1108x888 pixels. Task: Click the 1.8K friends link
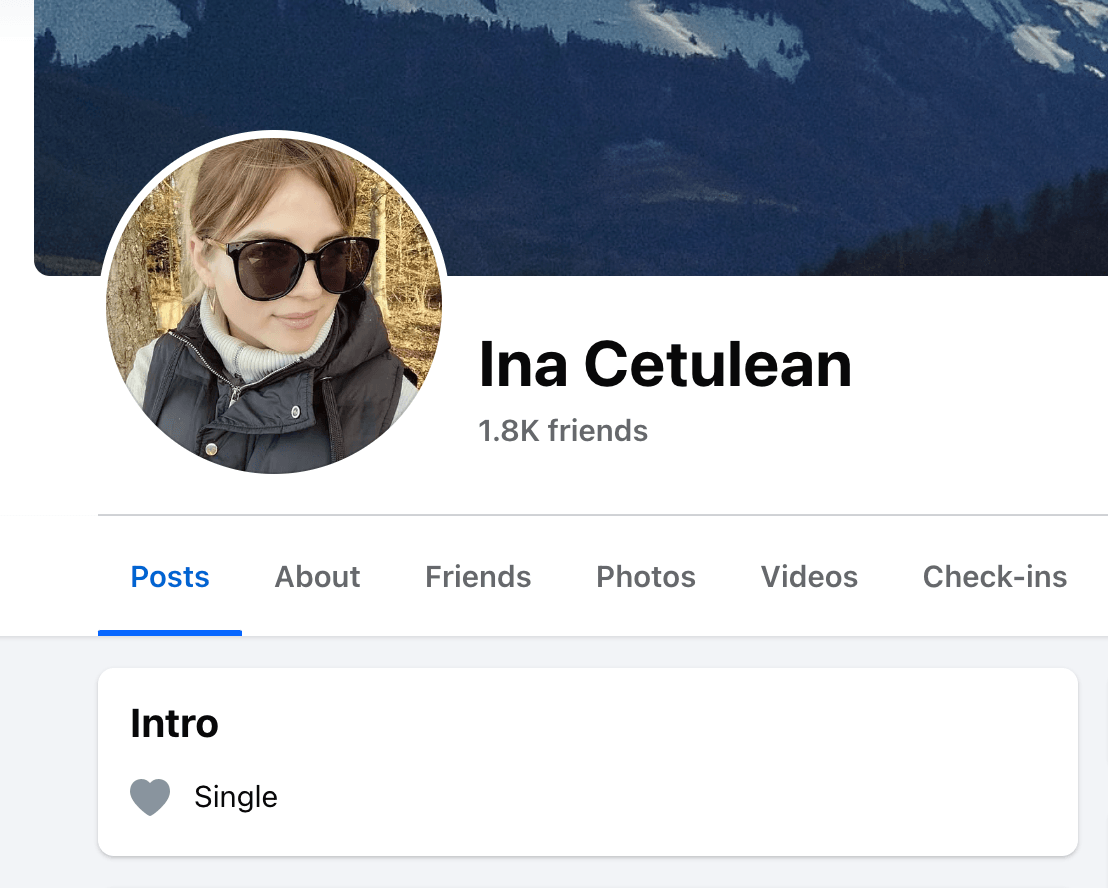tap(563, 431)
